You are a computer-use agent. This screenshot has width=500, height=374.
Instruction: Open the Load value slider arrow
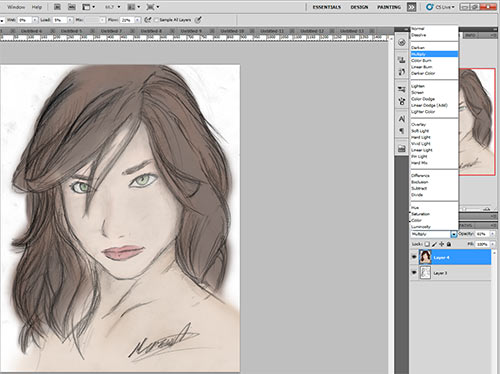click(x=70, y=20)
